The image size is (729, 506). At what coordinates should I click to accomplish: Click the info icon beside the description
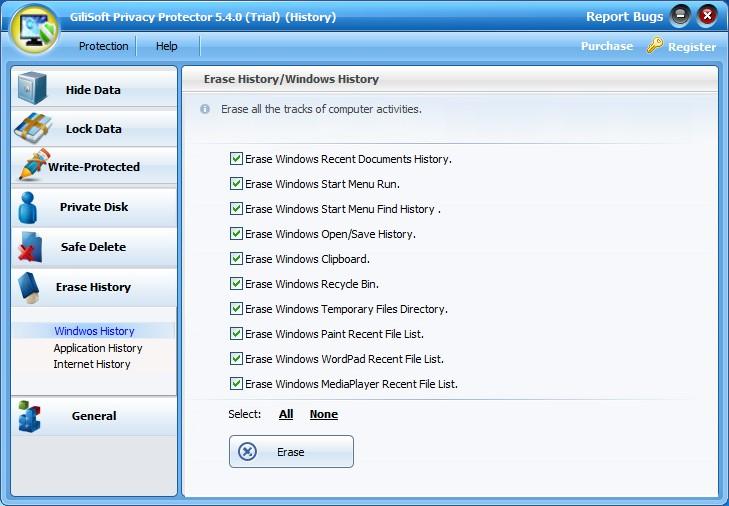[205, 109]
